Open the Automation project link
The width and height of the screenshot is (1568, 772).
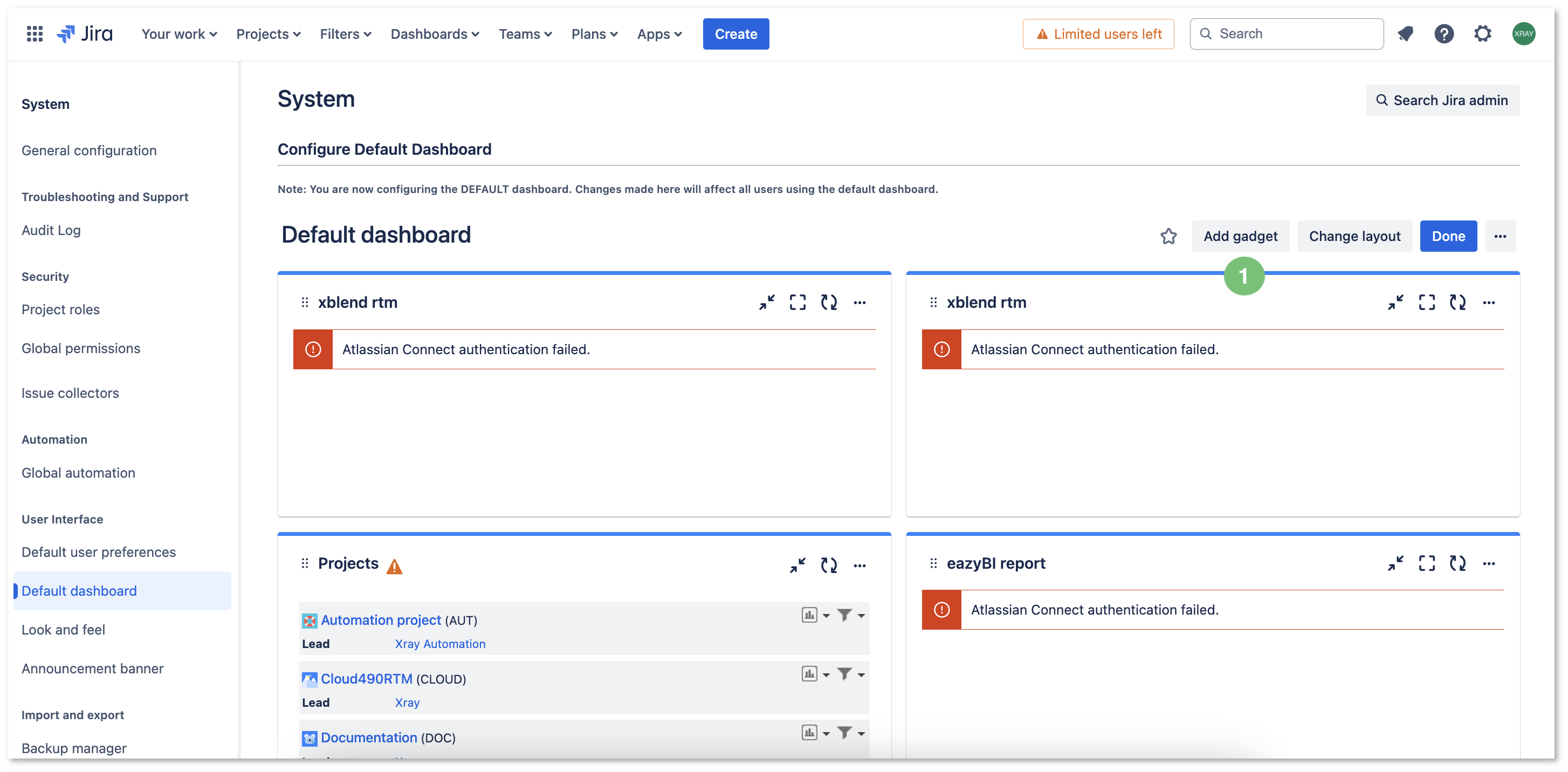[381, 620]
